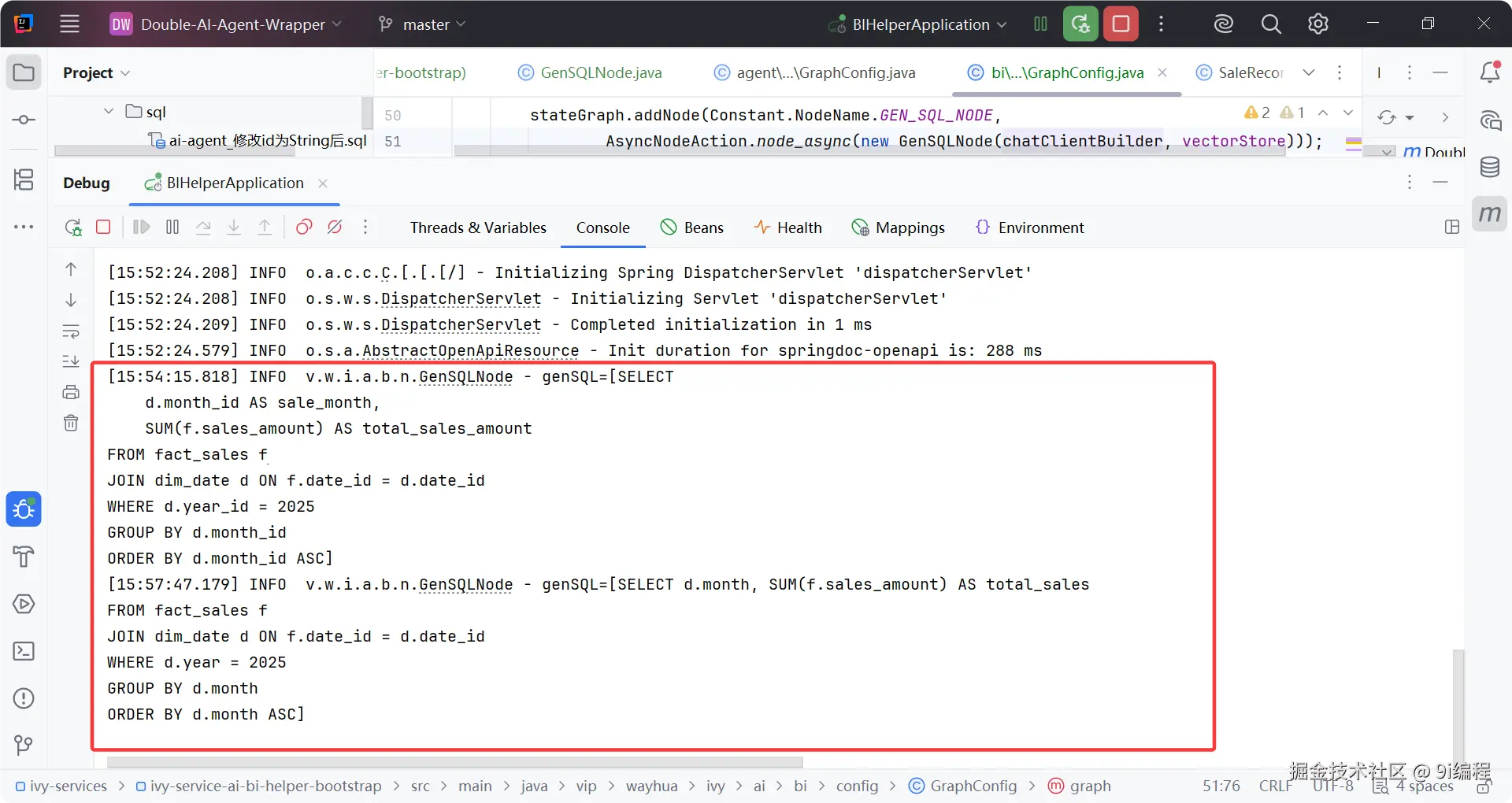The height and width of the screenshot is (803, 1512).
Task: Open the Structure tool window
Action: pos(24,179)
